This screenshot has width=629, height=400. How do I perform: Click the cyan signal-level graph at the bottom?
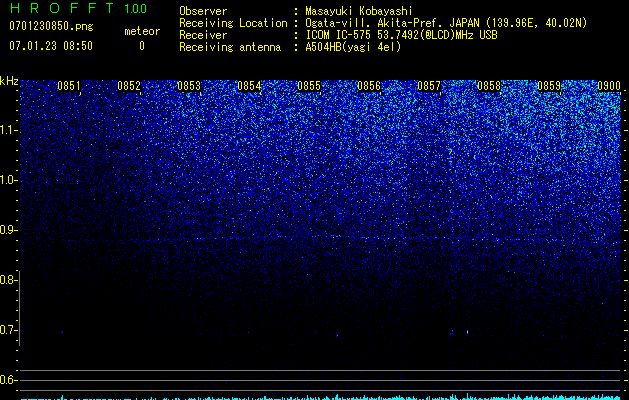(321, 397)
